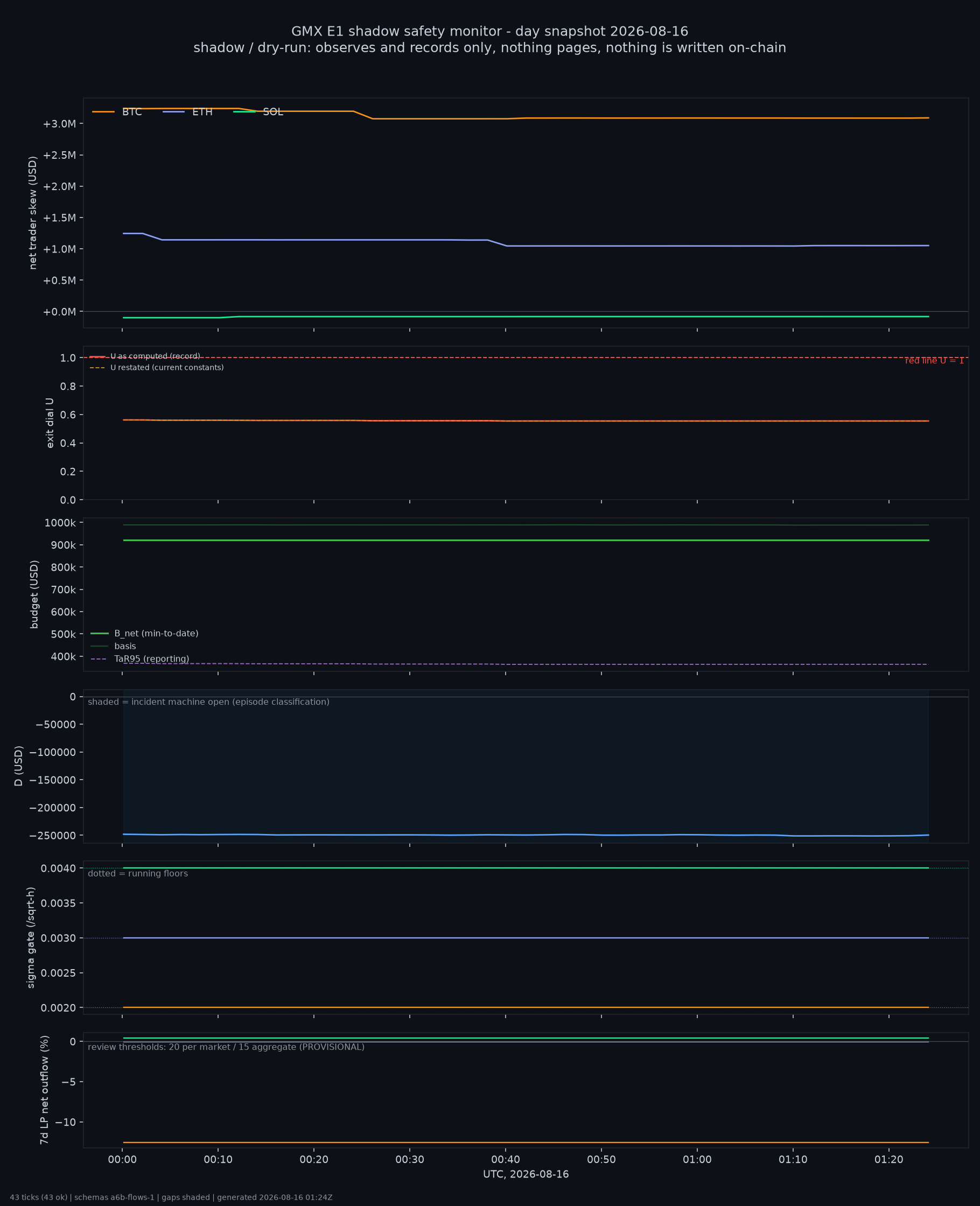Viewport: 980px width, 1206px height.
Task: Select the 500k budget tick label
Action: click(62, 634)
